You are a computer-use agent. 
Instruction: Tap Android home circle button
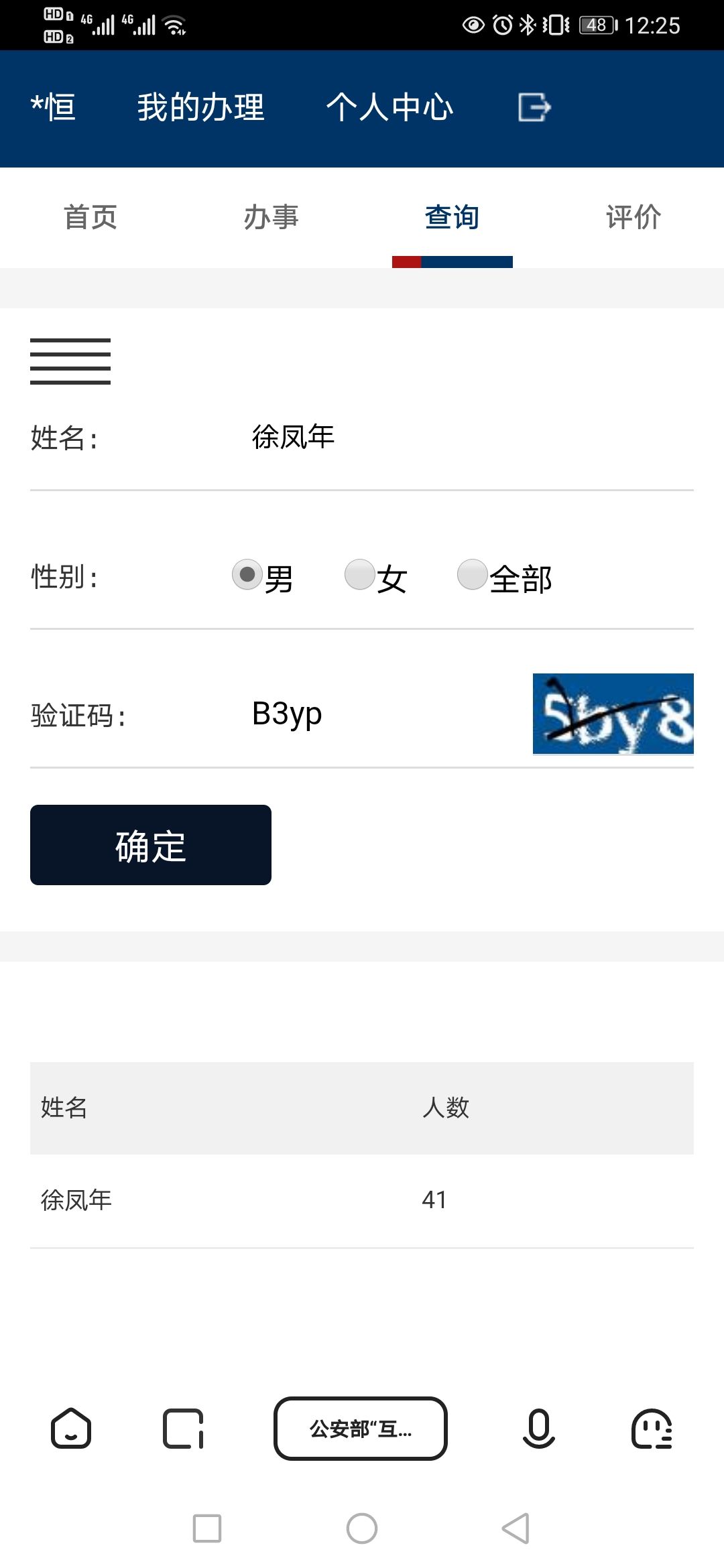tap(362, 1528)
